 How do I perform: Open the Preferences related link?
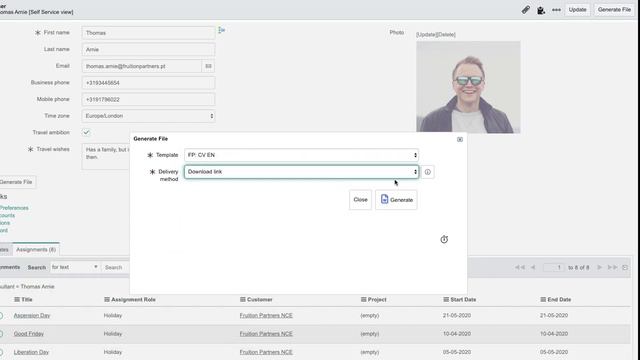[x=14, y=208]
